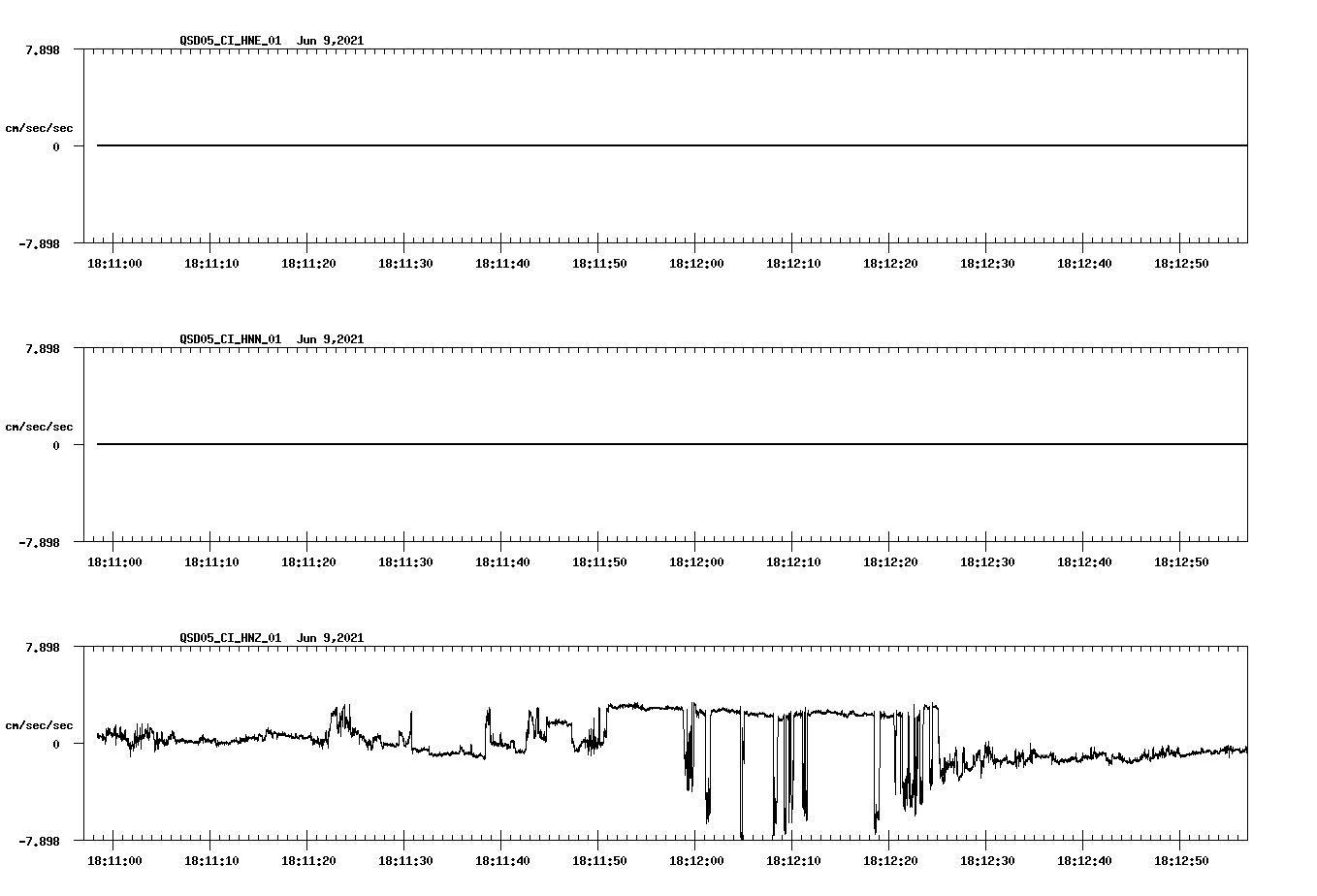Click the zero label on HNZ axis
This screenshot has width=1317, height=896.
click(x=56, y=744)
